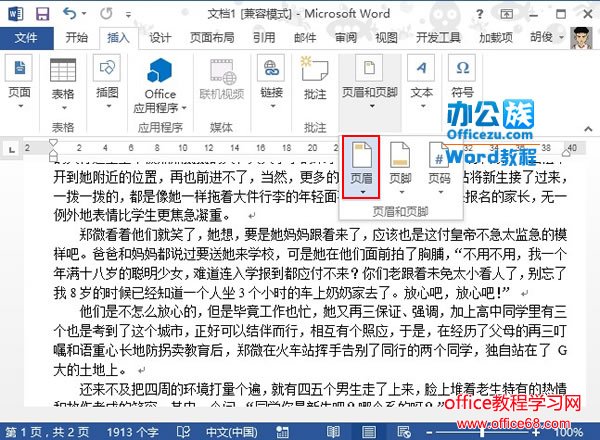This screenshot has width=600, height=440.
Task: Click the 100% zoom level
Action: 569,432
